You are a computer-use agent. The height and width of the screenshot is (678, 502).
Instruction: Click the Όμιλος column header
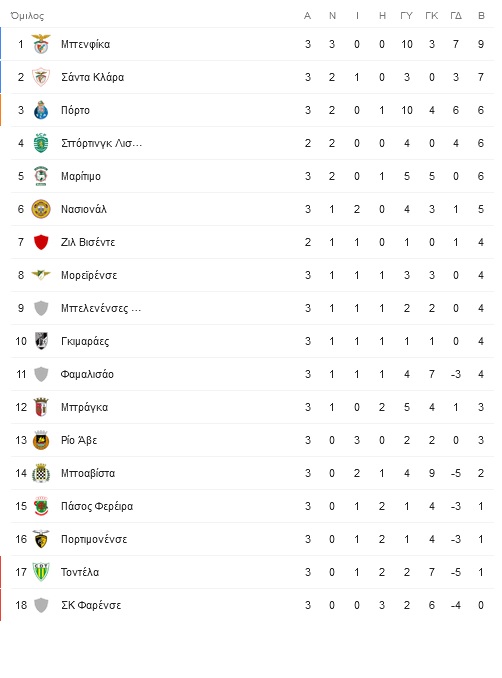click(27, 16)
